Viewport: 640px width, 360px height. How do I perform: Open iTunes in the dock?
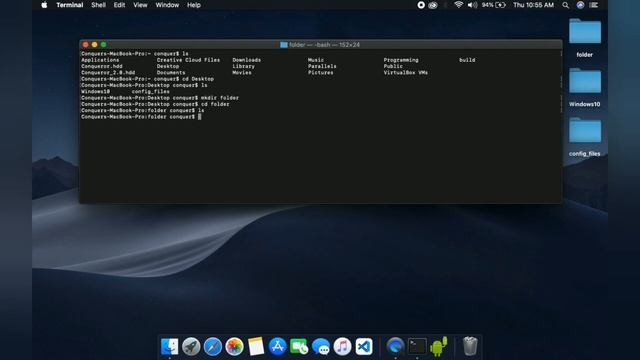pyautogui.click(x=342, y=347)
